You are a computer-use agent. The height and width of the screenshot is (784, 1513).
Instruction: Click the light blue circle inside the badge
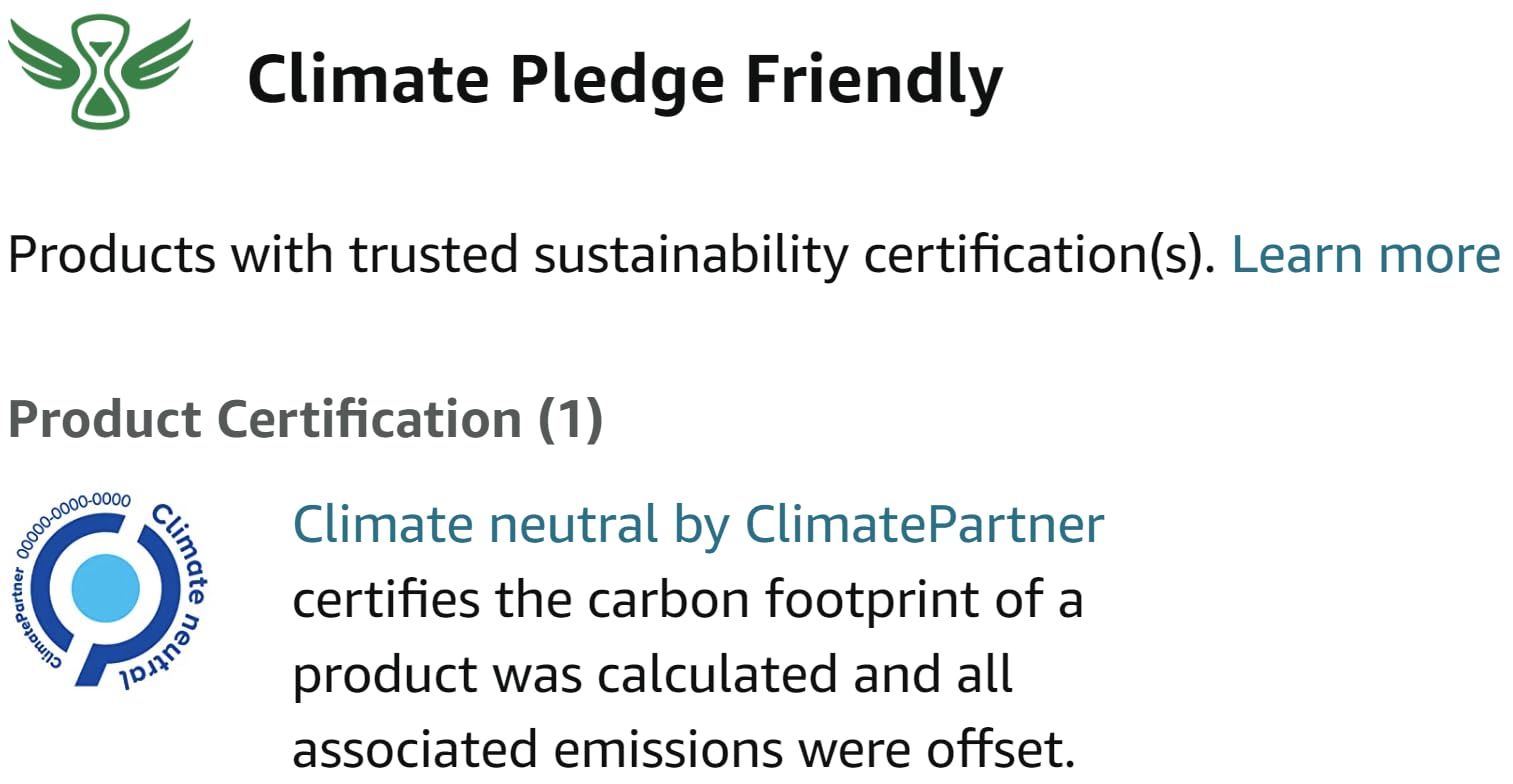pyautogui.click(x=106, y=588)
